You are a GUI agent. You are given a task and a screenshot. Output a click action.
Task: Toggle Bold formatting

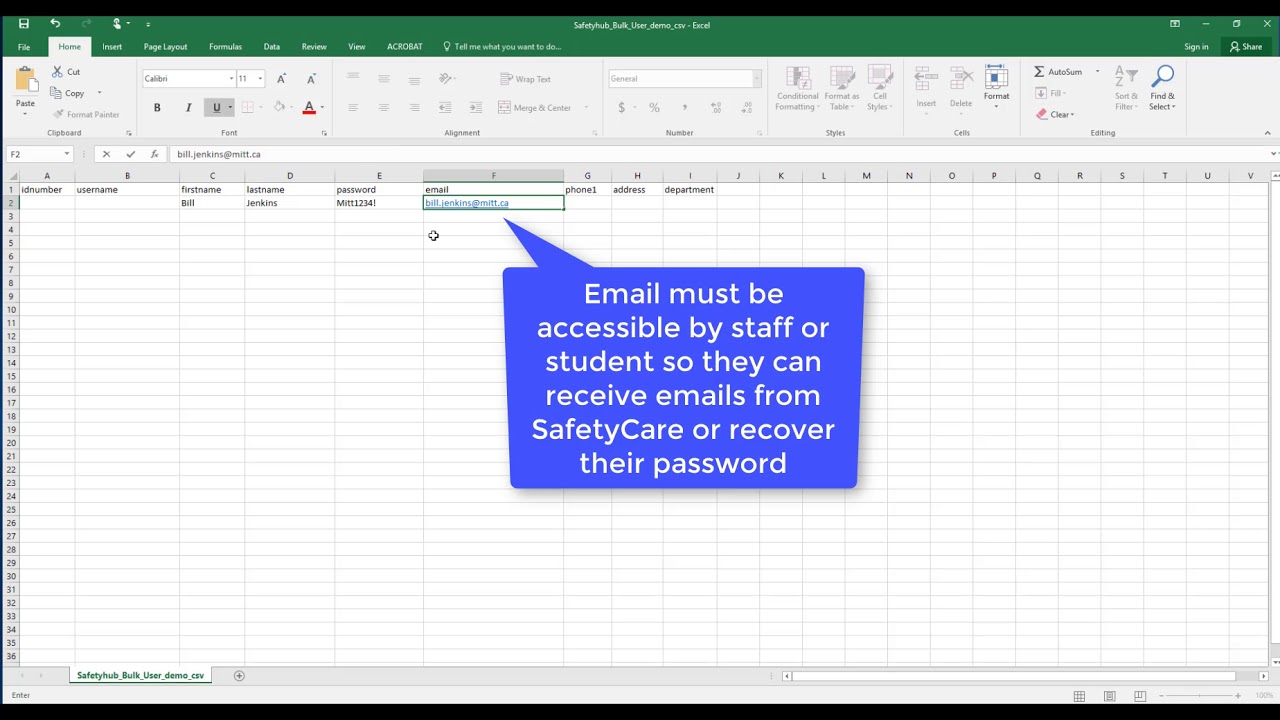point(157,108)
